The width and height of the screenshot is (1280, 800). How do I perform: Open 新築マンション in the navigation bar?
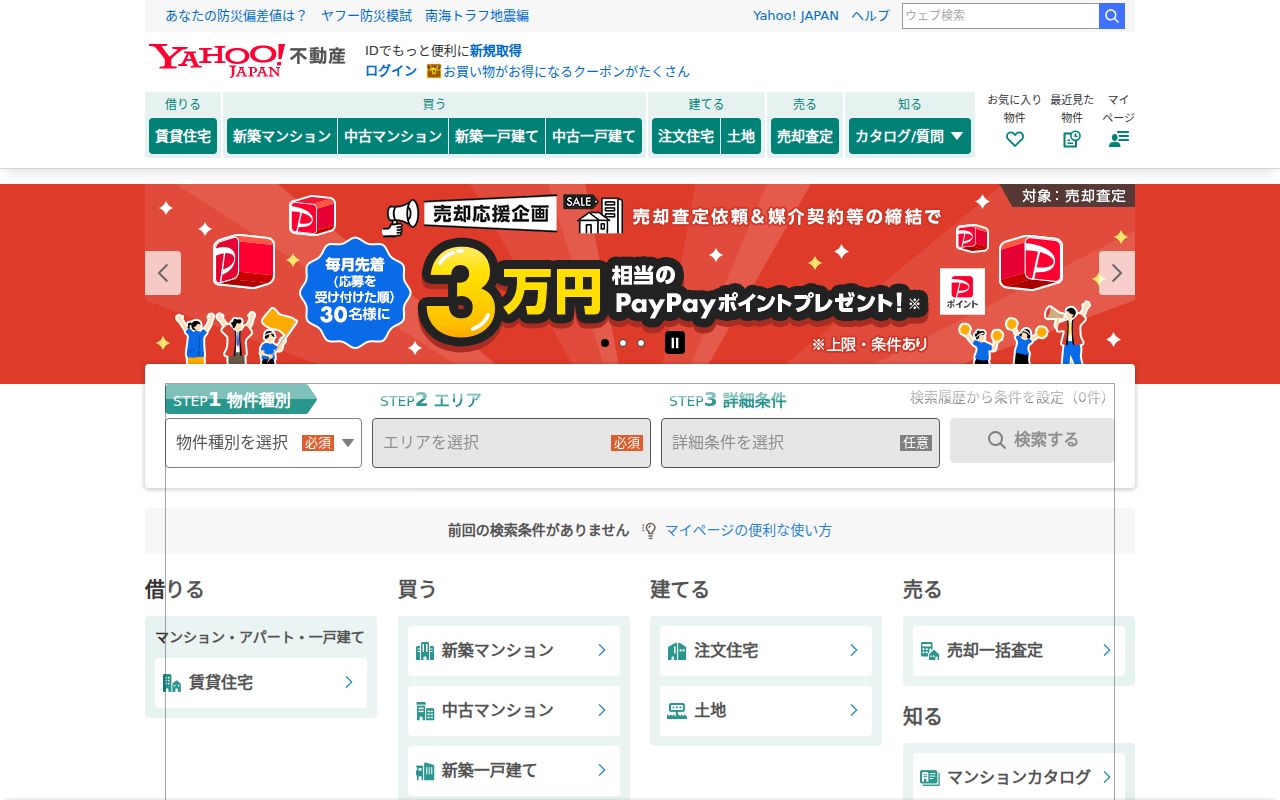click(x=282, y=136)
